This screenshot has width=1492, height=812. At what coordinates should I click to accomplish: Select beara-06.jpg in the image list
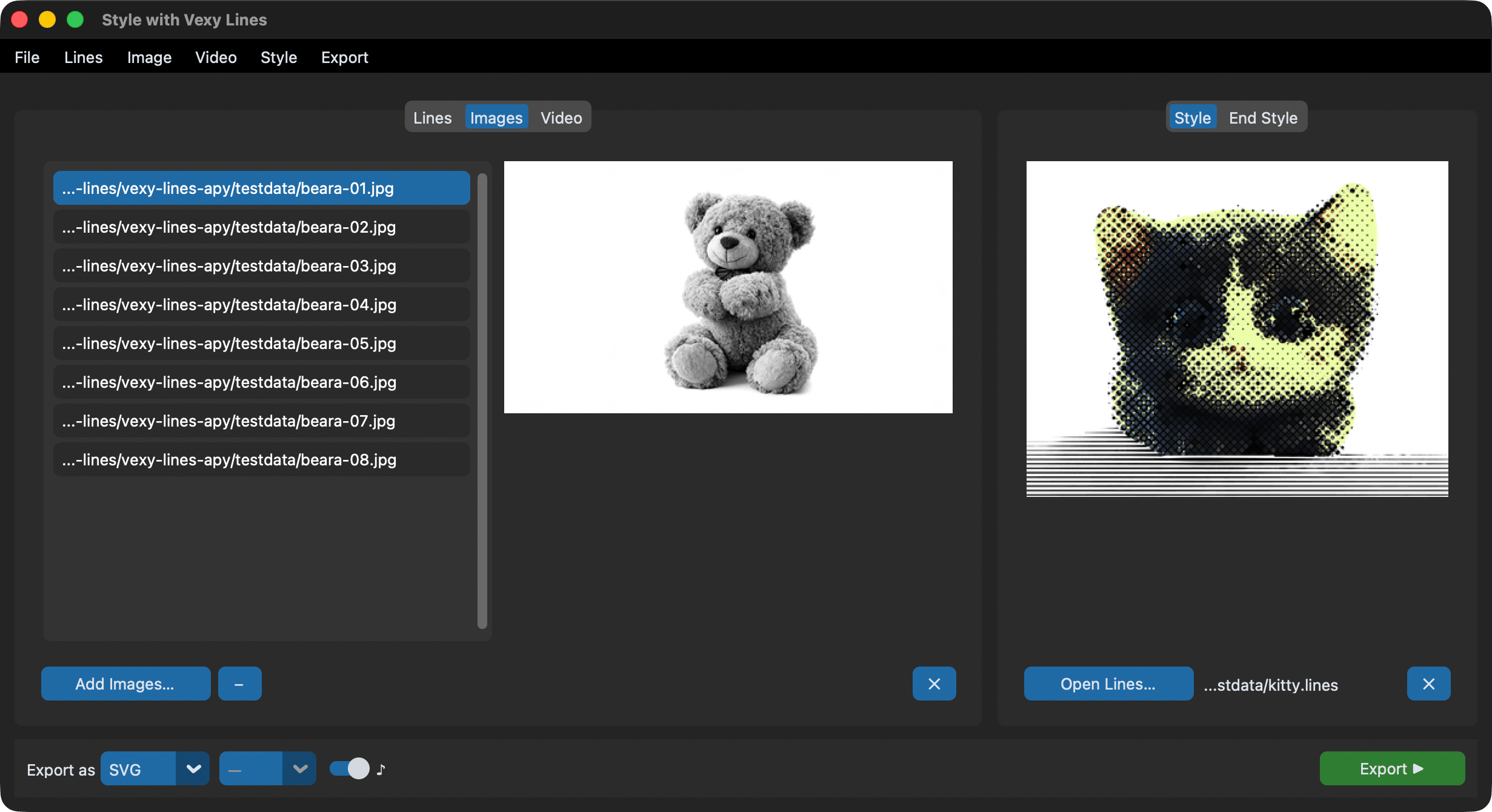click(x=261, y=382)
